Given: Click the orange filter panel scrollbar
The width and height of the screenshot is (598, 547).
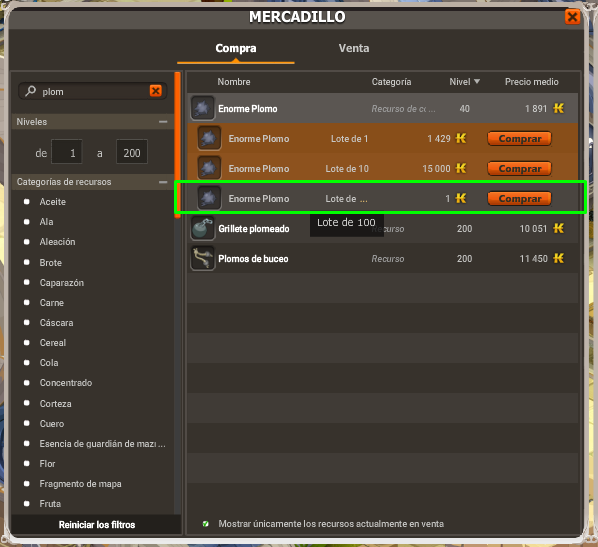Looking at the screenshot, I should tap(177, 145).
